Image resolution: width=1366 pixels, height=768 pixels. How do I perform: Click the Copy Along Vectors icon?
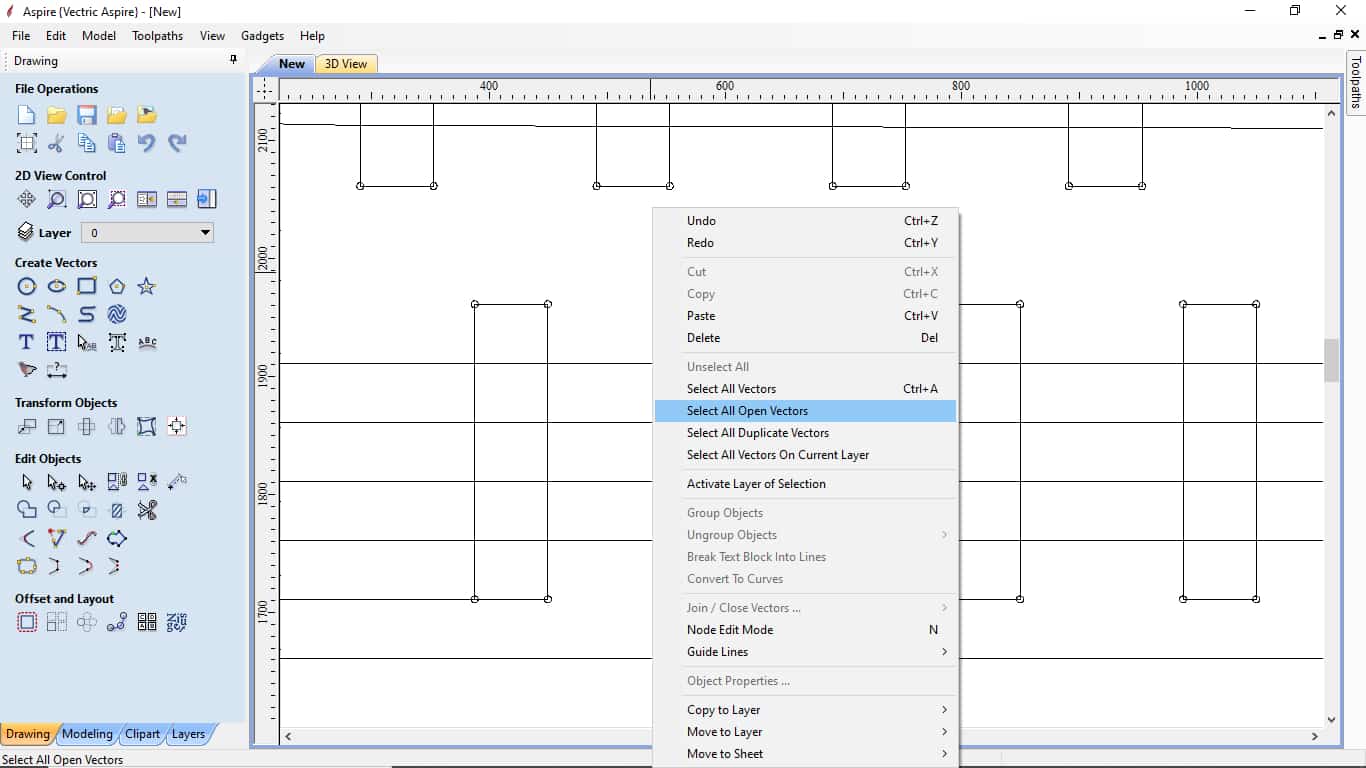[117, 622]
